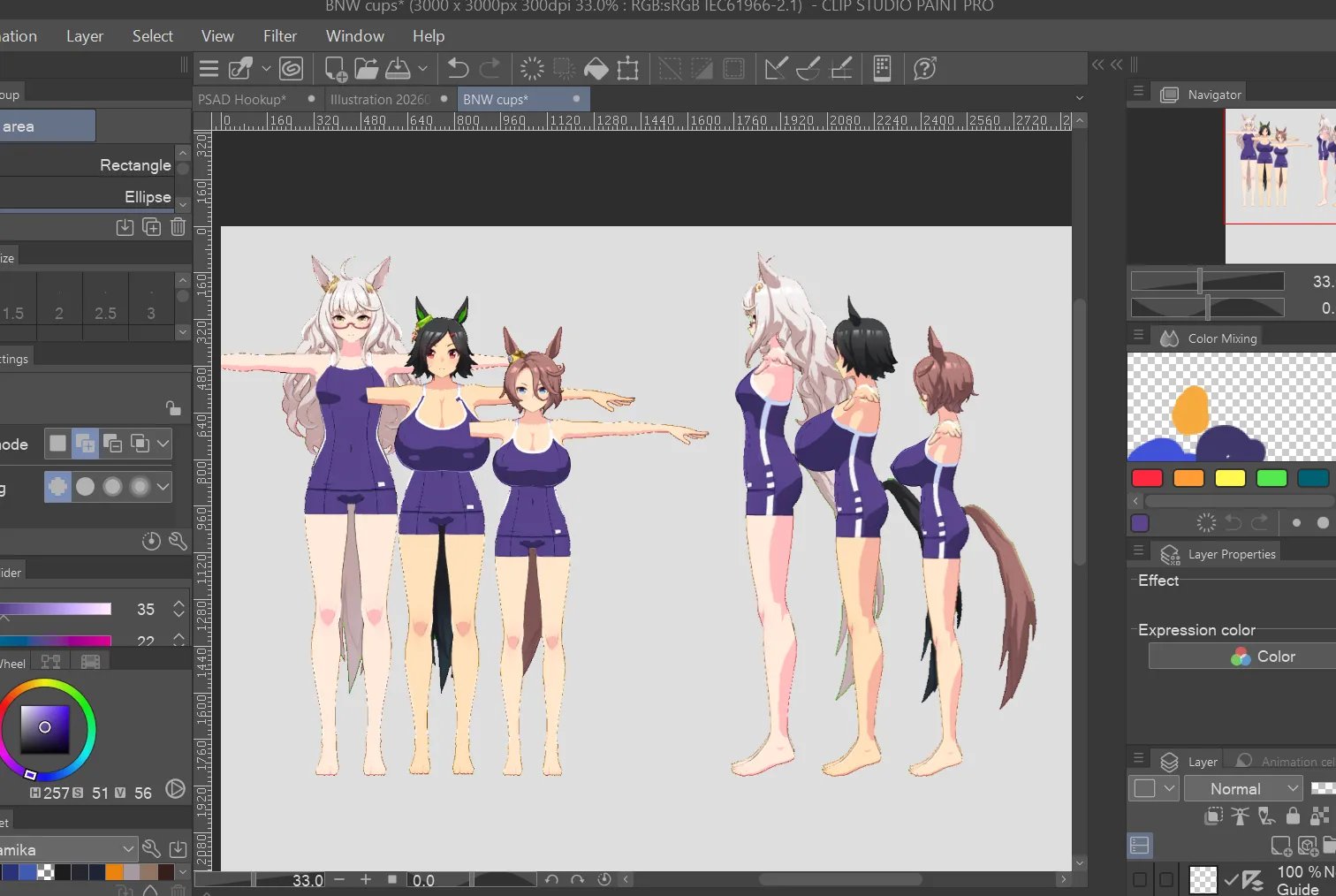Click the smartphone icon in the command bar
This screenshot has height=896, width=1336.
(x=882, y=69)
